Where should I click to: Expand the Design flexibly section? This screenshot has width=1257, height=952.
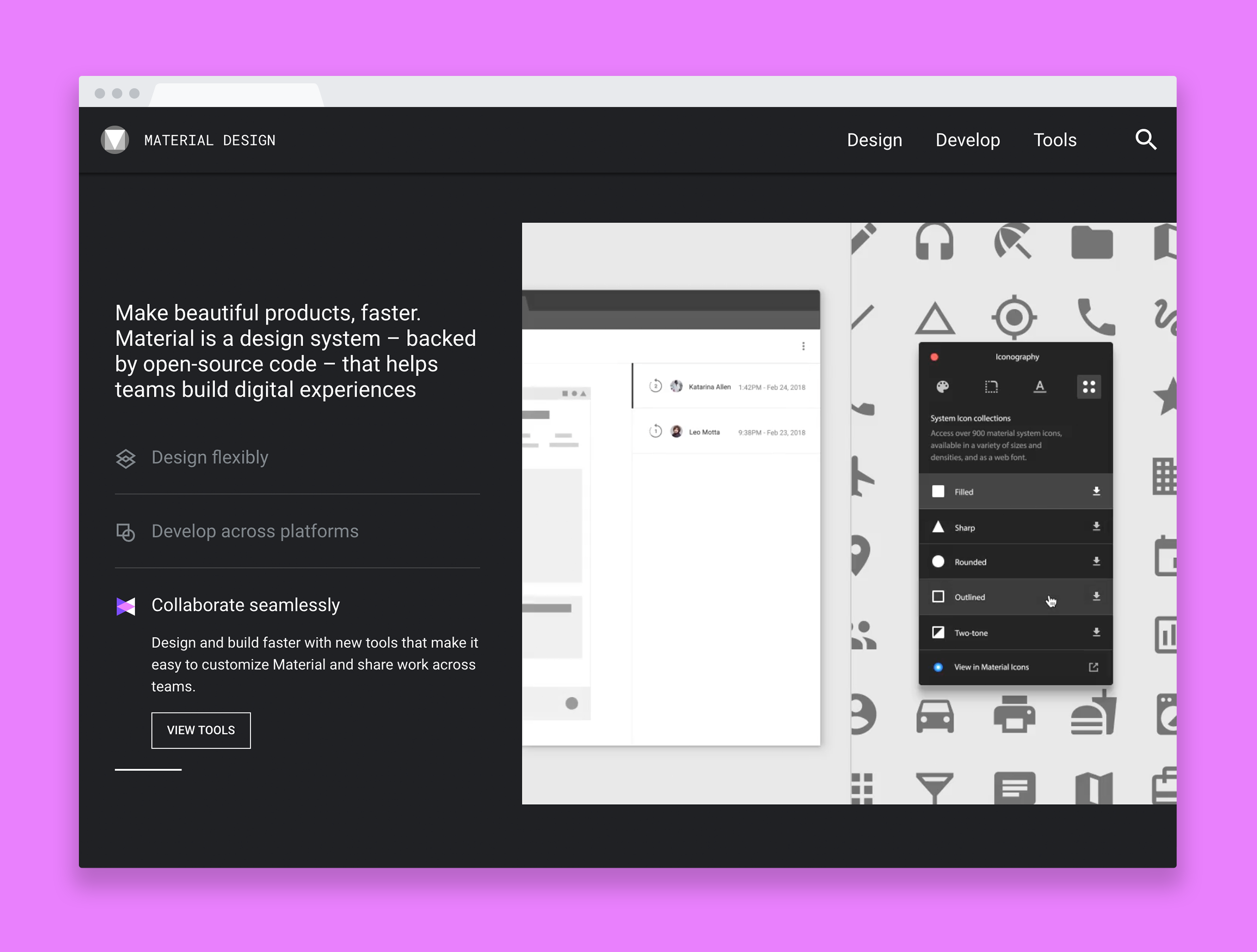[x=210, y=458]
